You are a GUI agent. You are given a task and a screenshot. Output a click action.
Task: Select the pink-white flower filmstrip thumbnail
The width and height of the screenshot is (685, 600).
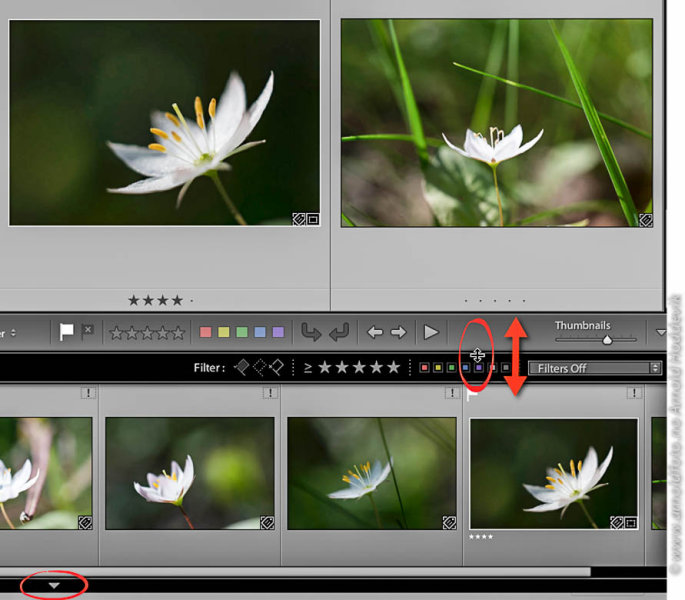pos(190,473)
